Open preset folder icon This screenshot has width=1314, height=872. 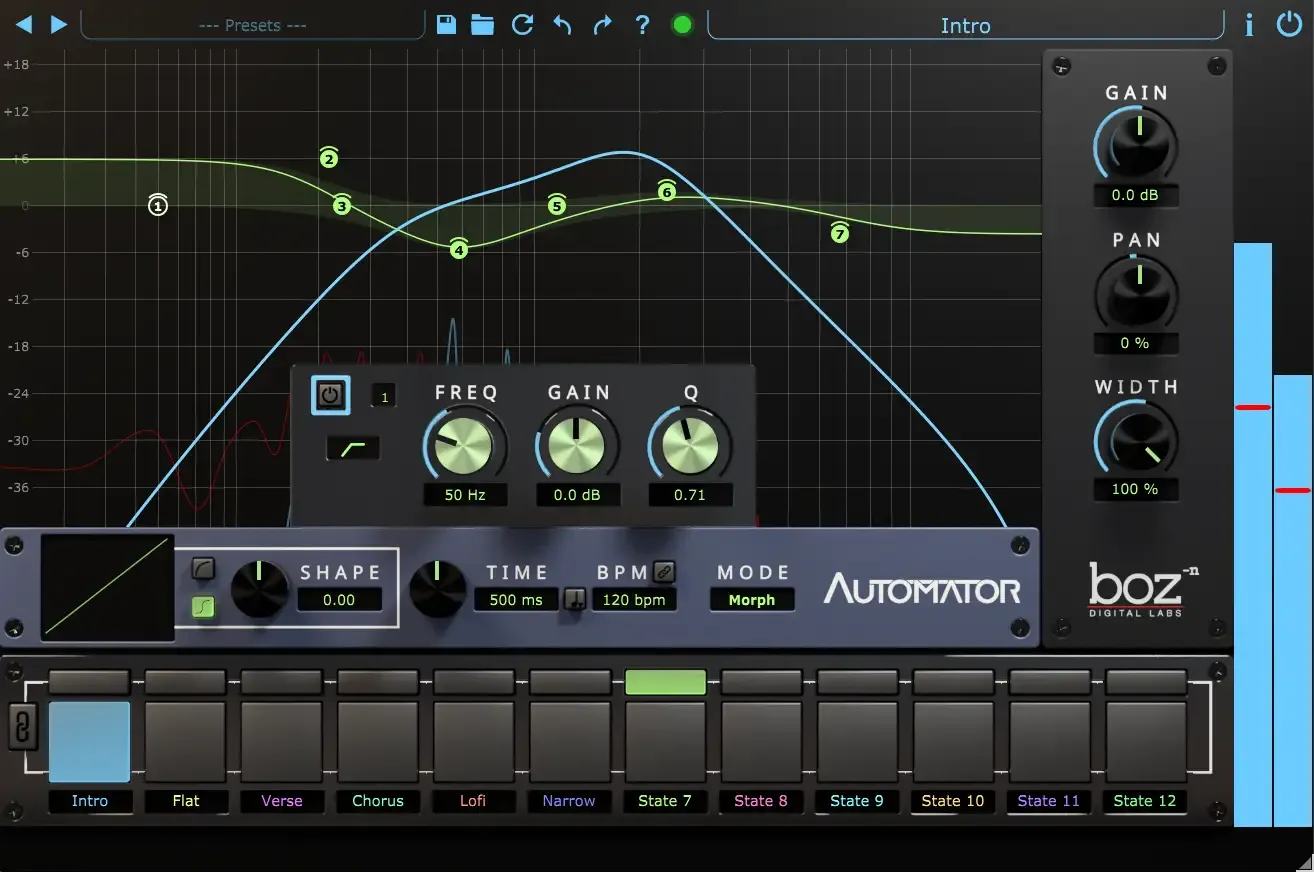483,24
